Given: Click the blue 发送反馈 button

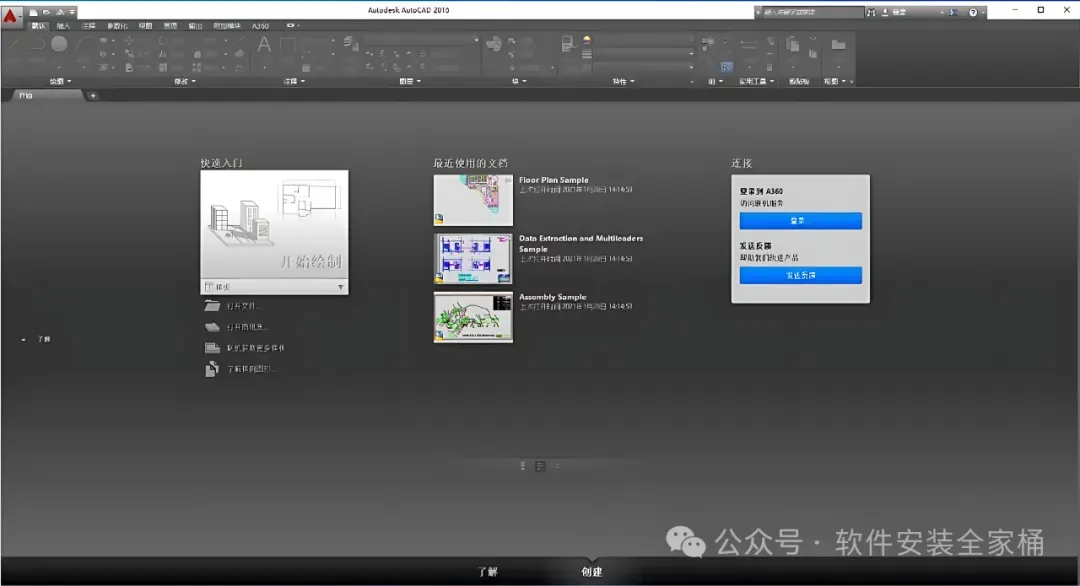Looking at the screenshot, I should click(x=800, y=275).
